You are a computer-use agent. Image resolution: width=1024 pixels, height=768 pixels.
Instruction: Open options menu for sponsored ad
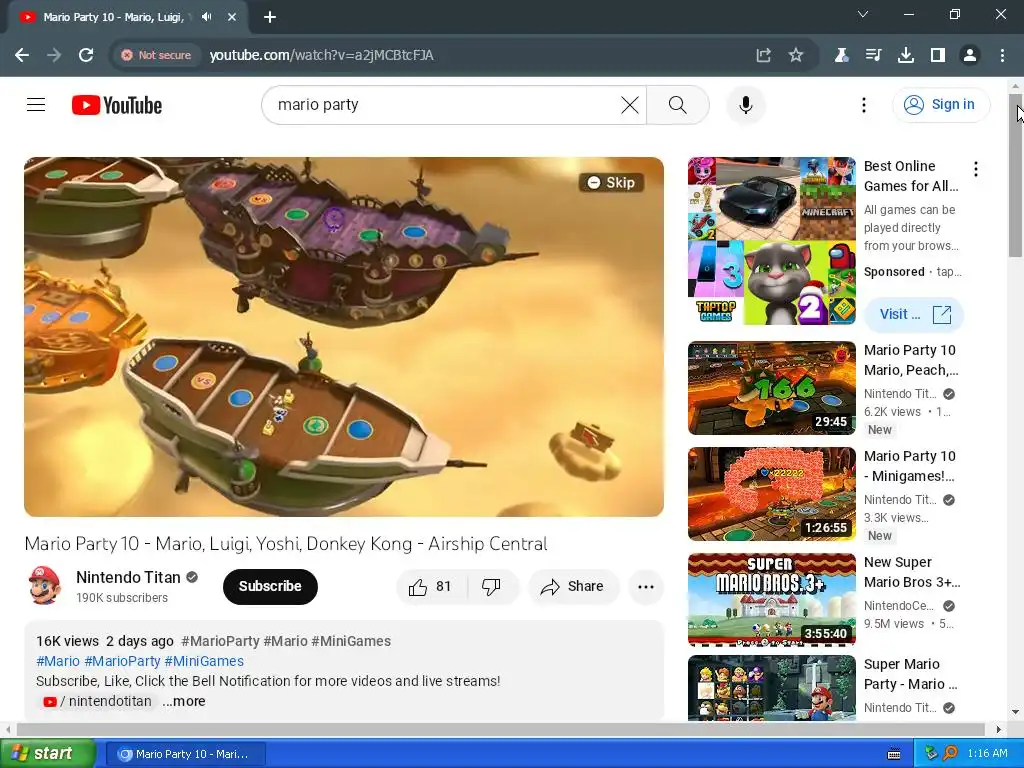pos(976,169)
